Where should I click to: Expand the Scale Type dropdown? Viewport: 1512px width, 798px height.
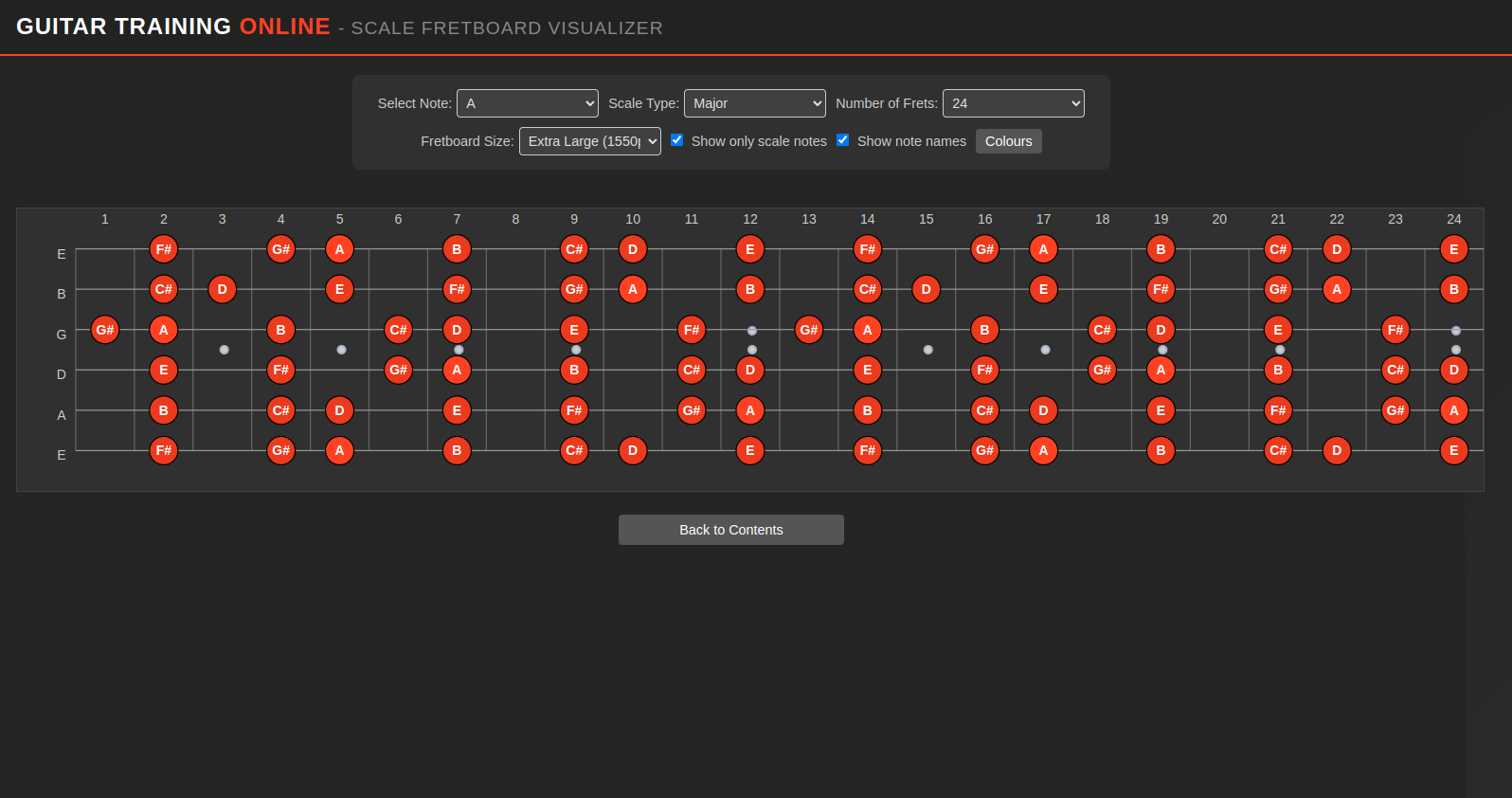[755, 103]
